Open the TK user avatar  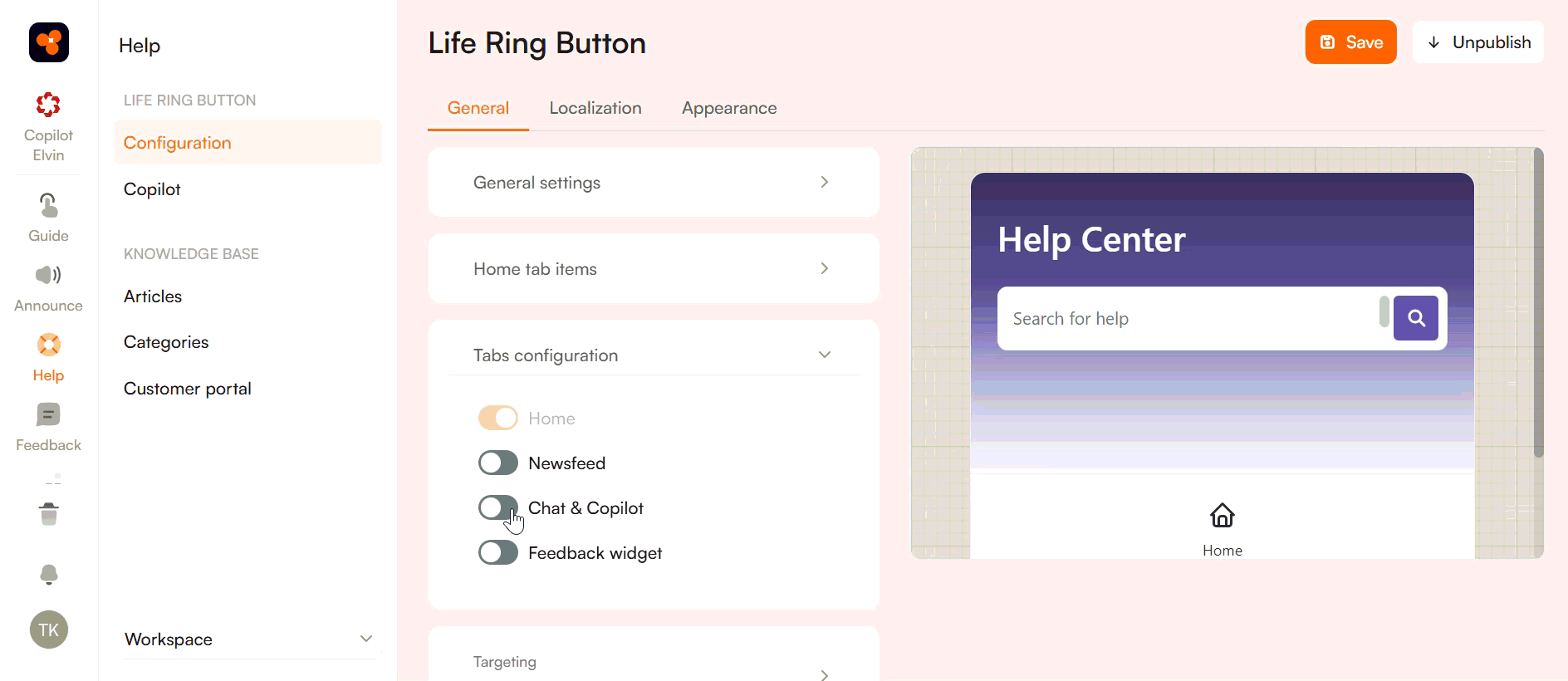49,630
